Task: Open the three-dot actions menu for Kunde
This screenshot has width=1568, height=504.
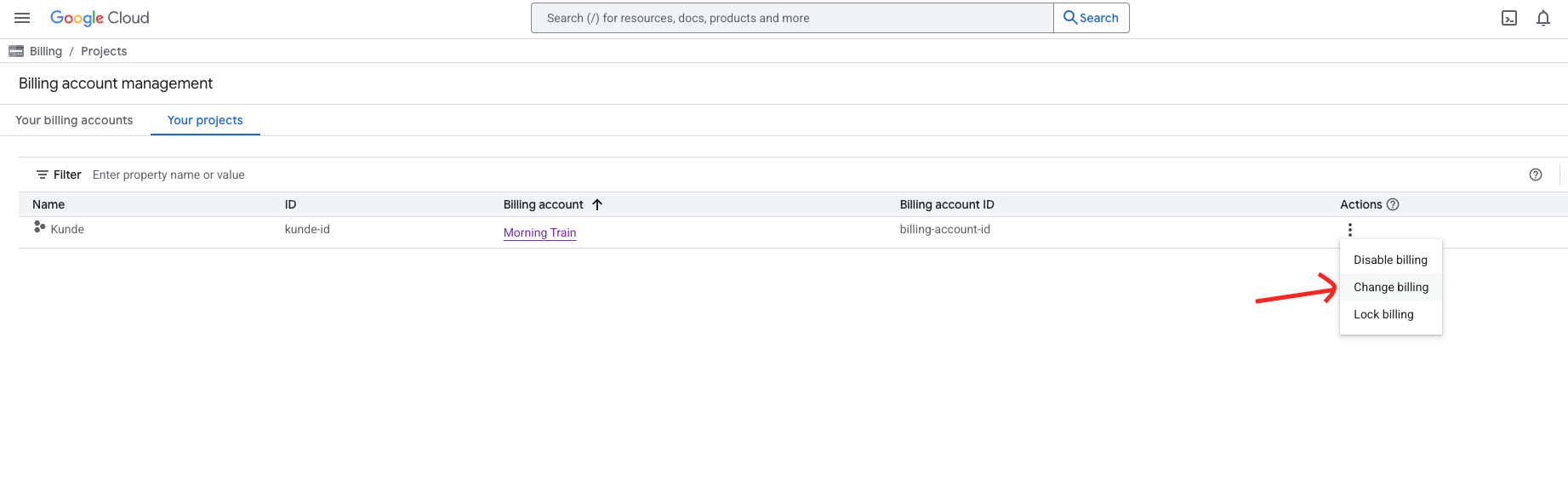Action: coord(1349,230)
